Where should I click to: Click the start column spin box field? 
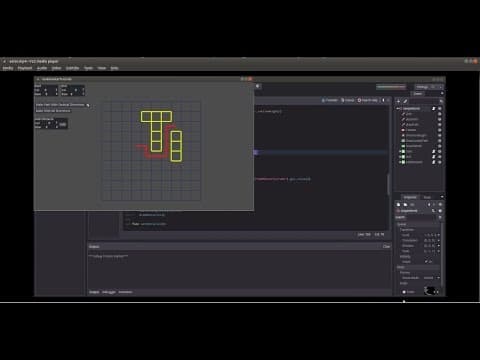(x=49, y=90)
